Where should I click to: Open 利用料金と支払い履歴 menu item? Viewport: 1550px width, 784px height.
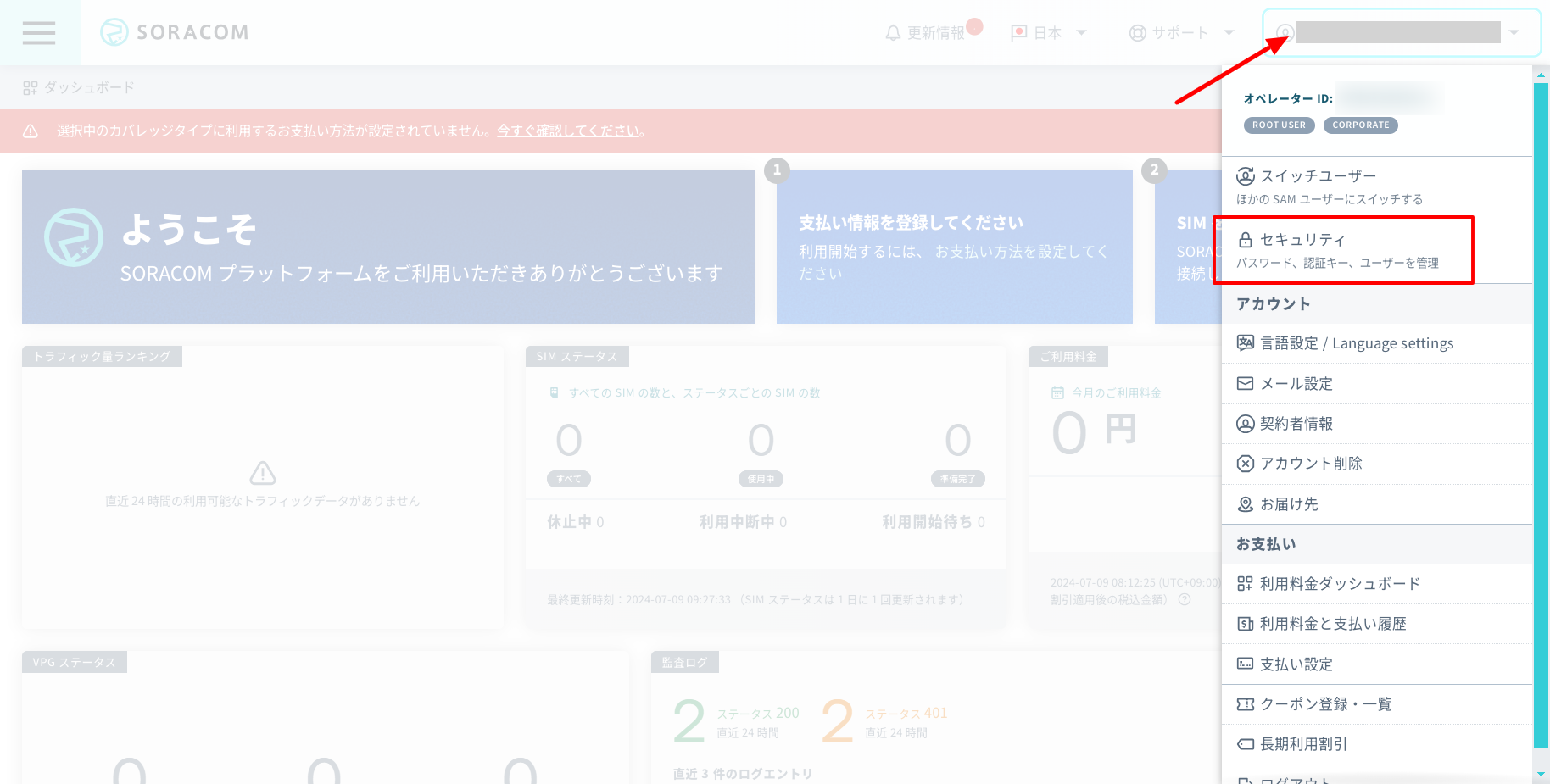1377,624
